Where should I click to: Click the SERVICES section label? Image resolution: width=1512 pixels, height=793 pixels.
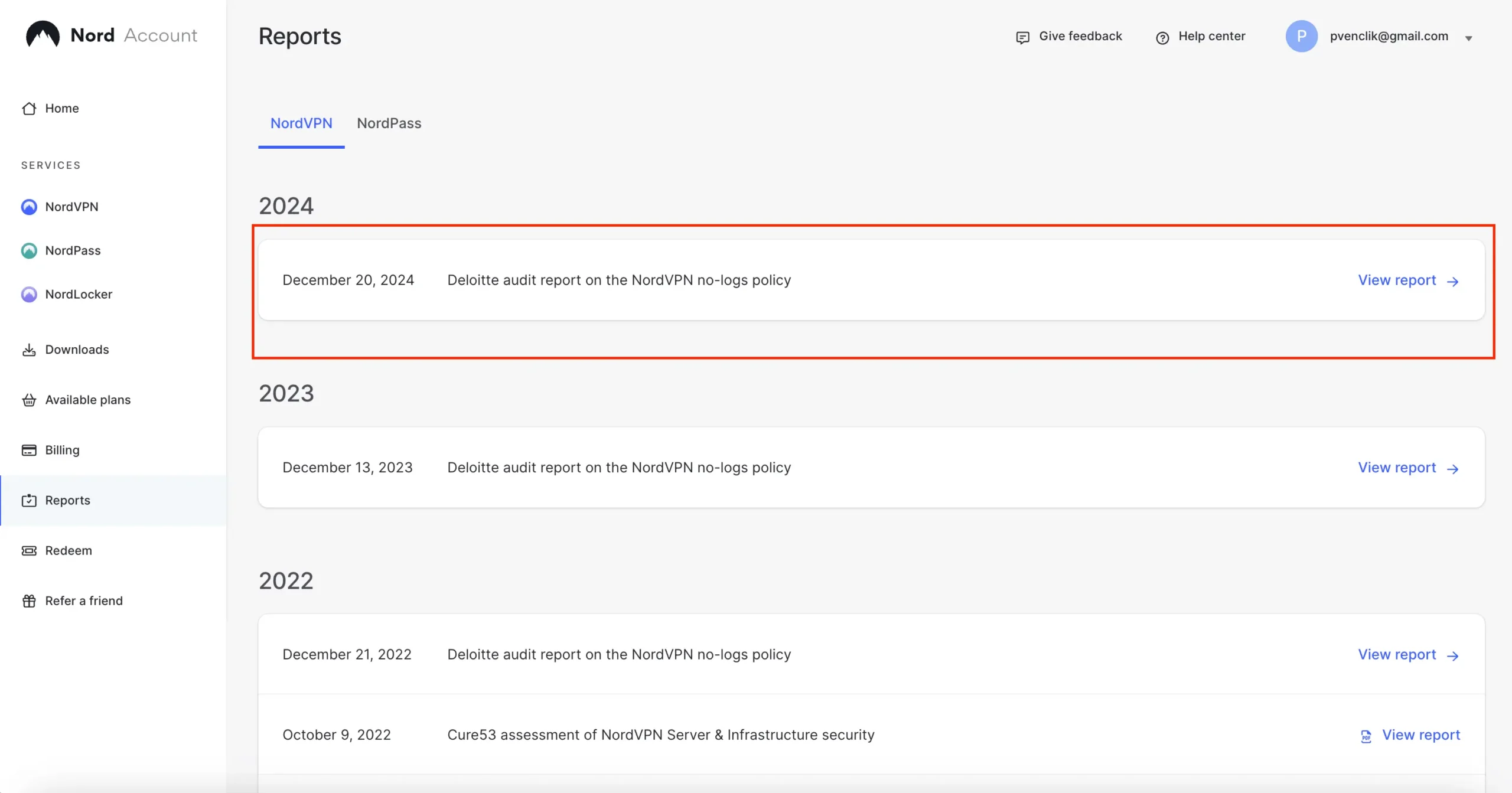click(x=51, y=165)
